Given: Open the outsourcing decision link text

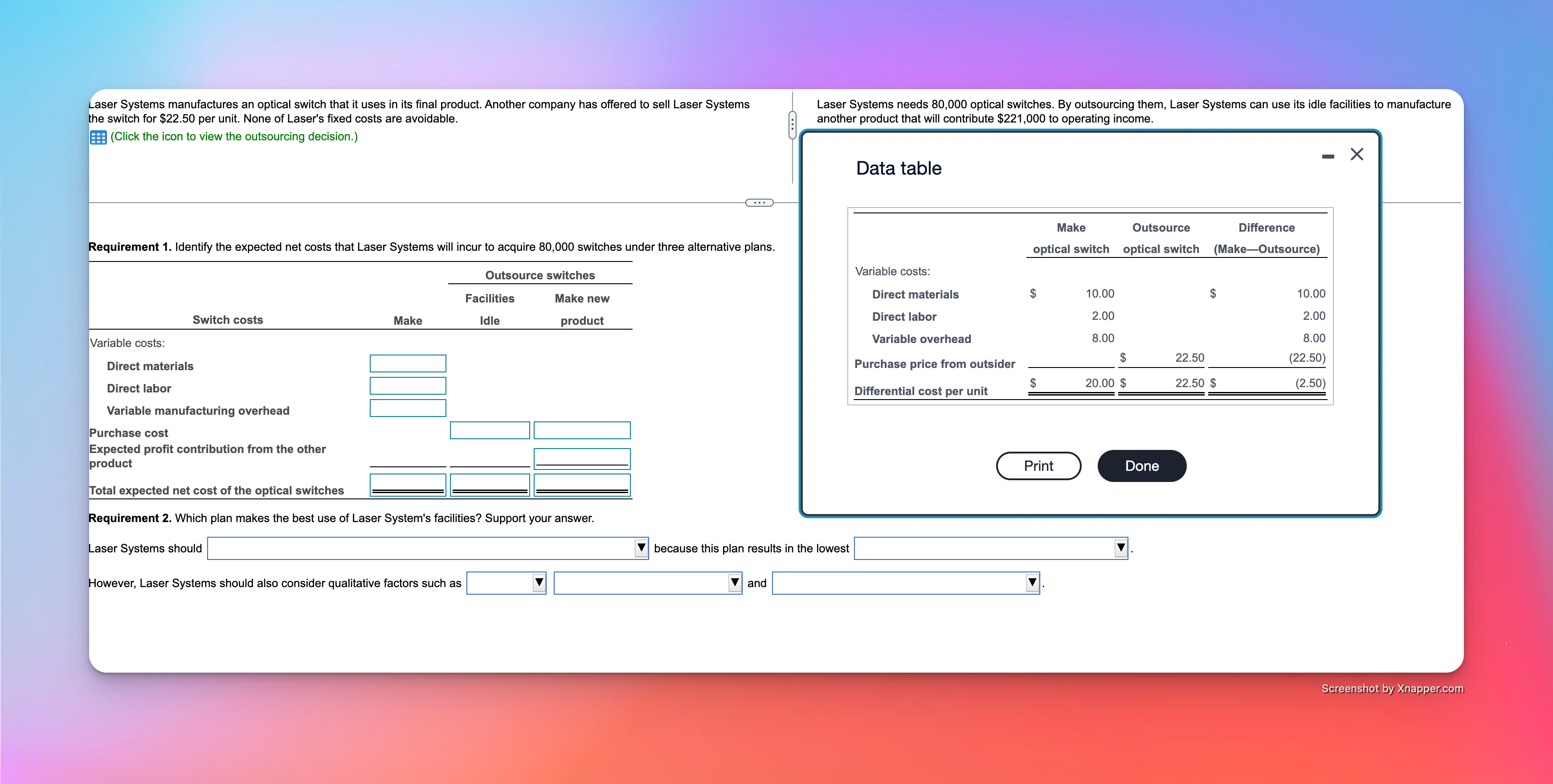Looking at the screenshot, I should click(234, 137).
